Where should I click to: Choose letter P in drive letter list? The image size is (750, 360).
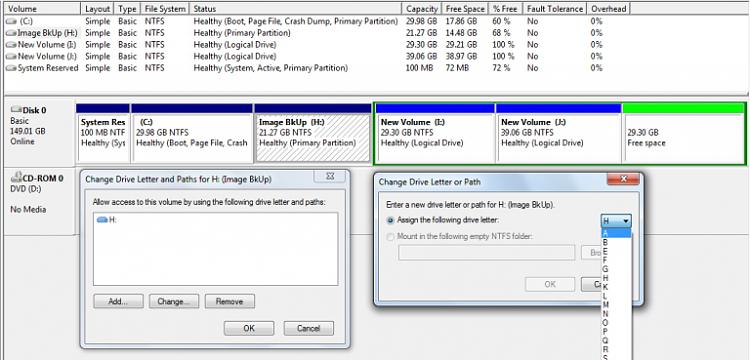616,331
